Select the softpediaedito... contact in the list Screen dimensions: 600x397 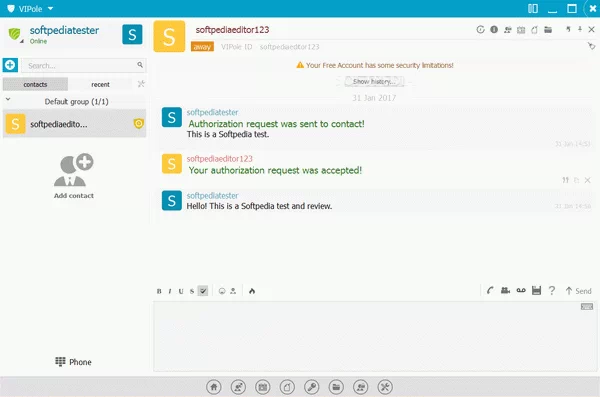click(74, 124)
